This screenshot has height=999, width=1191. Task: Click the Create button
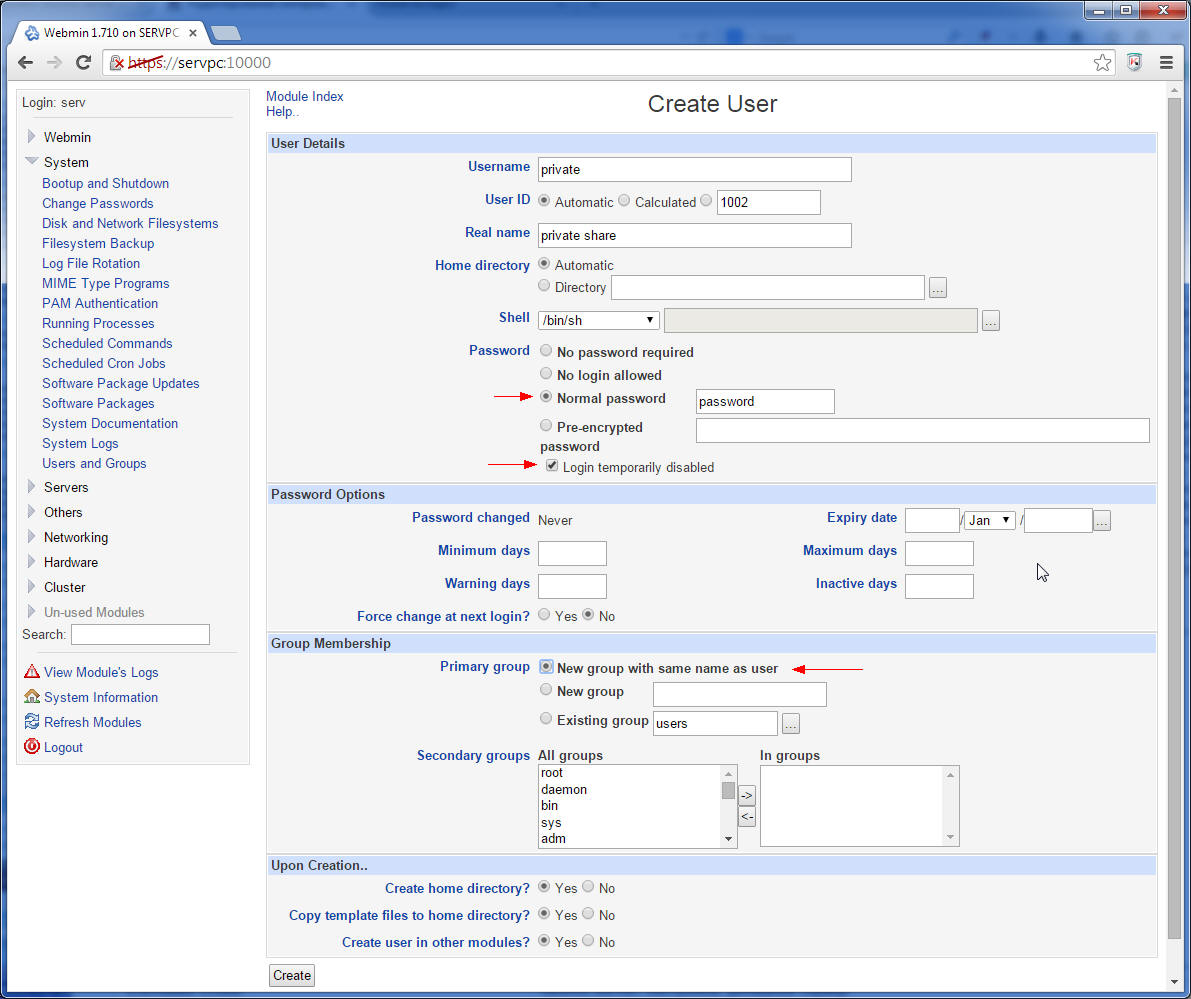tap(292, 975)
